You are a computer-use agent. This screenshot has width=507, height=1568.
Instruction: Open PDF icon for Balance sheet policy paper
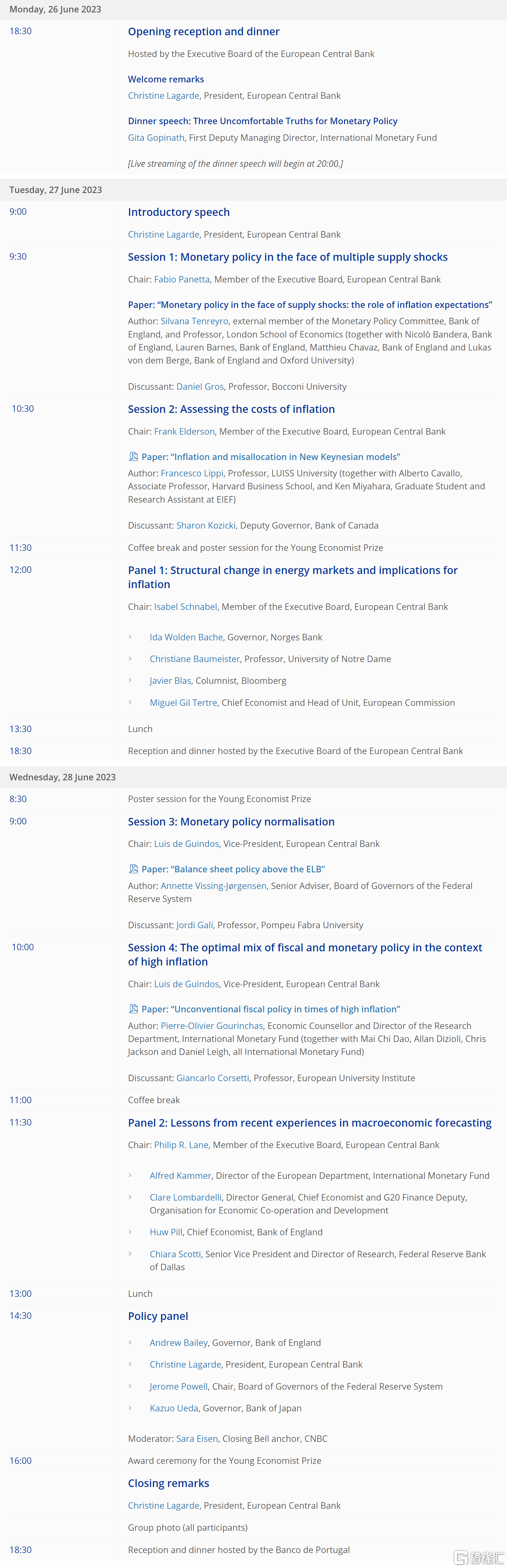point(133,869)
